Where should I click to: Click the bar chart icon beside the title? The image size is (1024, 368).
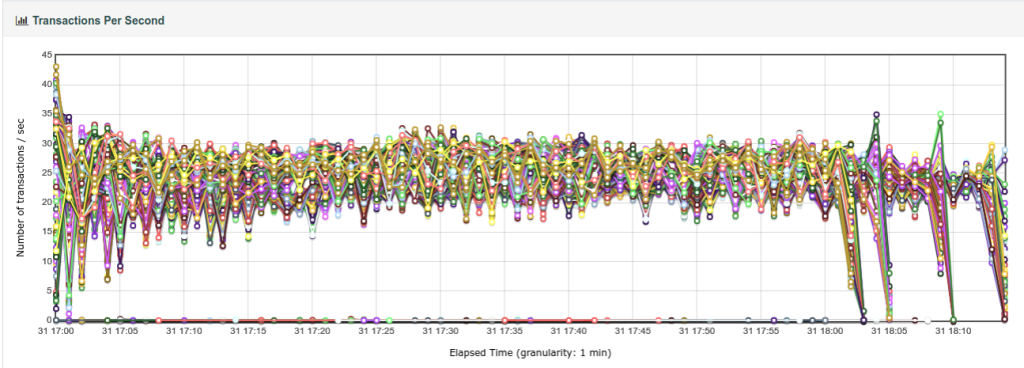tap(22, 21)
